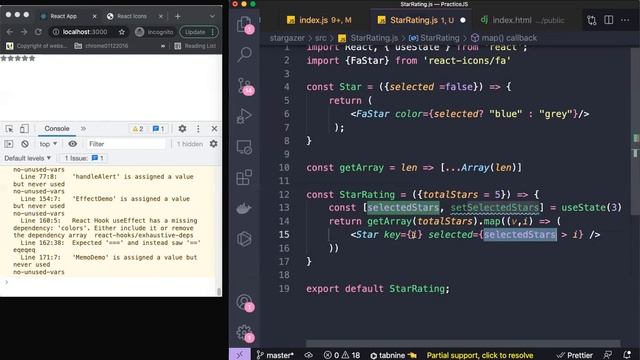Switch to the index.js editor tab
Viewport: 640px width, 360px height.
point(319,20)
